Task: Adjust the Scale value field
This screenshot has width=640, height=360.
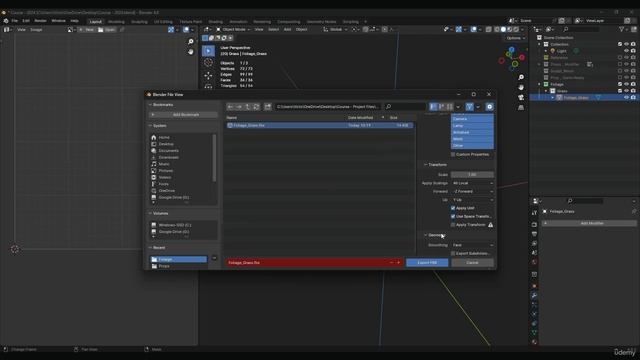Action: pos(472,175)
